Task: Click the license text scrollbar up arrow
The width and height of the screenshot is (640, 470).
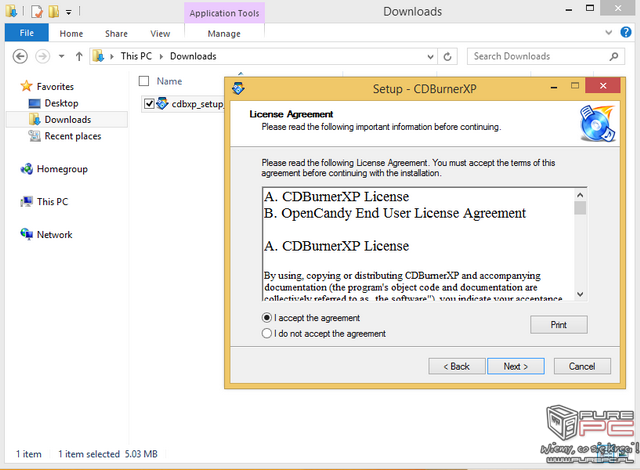Action: coord(580,195)
